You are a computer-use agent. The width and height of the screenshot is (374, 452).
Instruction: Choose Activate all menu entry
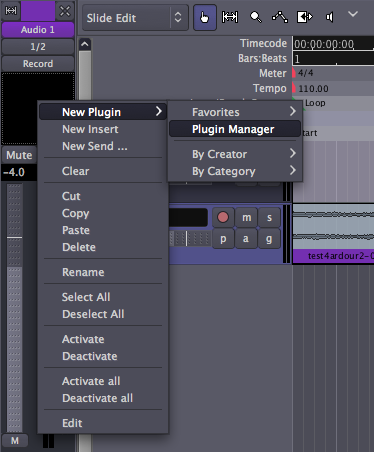pyautogui.click(x=103, y=381)
